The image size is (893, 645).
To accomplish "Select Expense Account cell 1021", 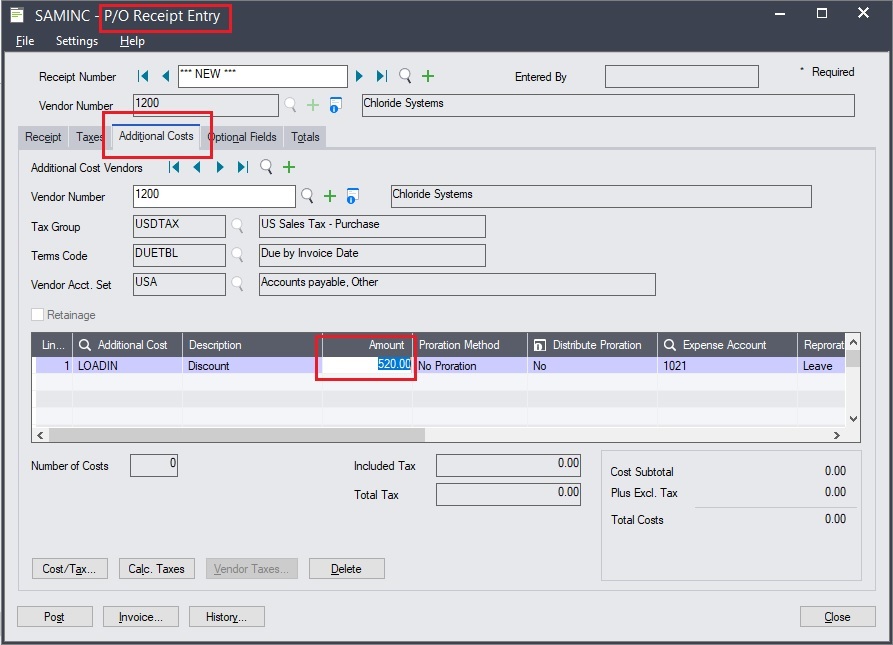I will (727, 365).
